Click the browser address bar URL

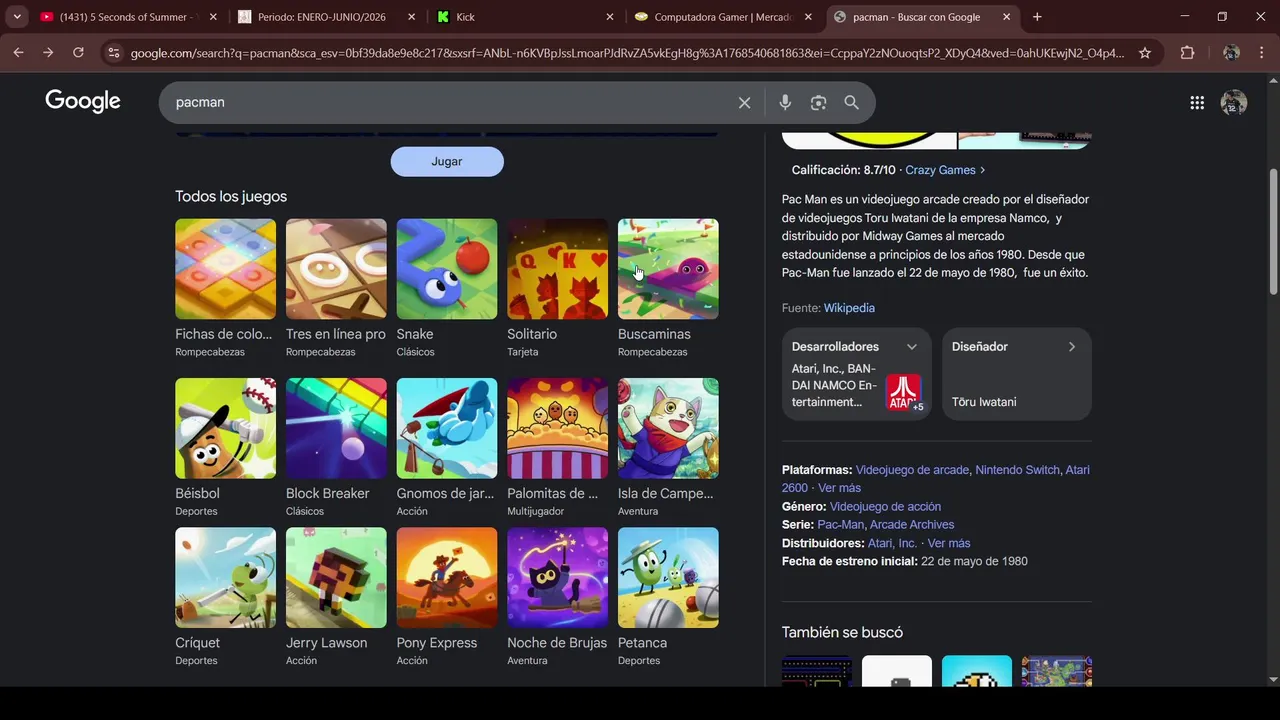[627, 53]
